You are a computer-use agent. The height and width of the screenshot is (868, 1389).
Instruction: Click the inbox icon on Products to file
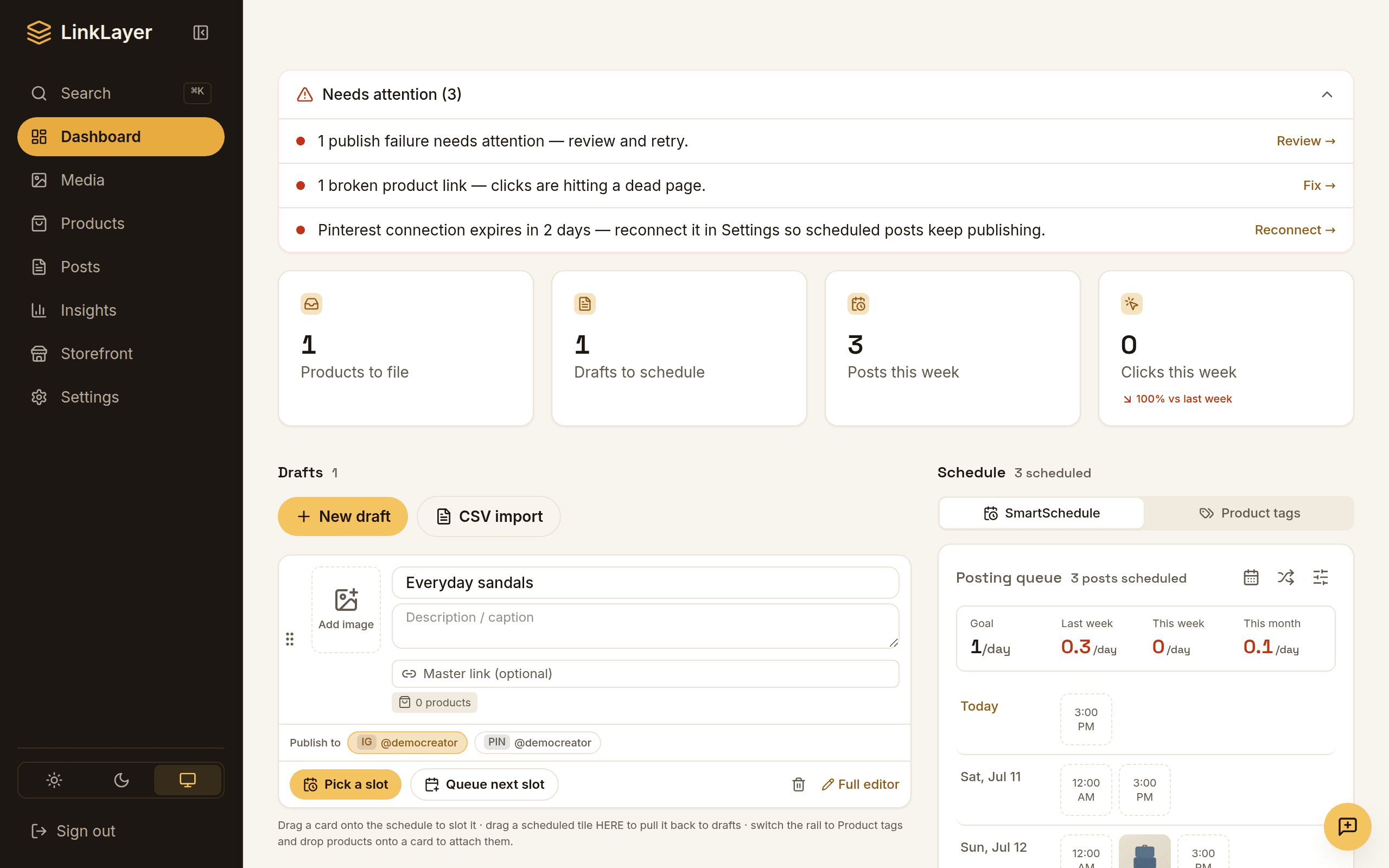[x=311, y=304]
